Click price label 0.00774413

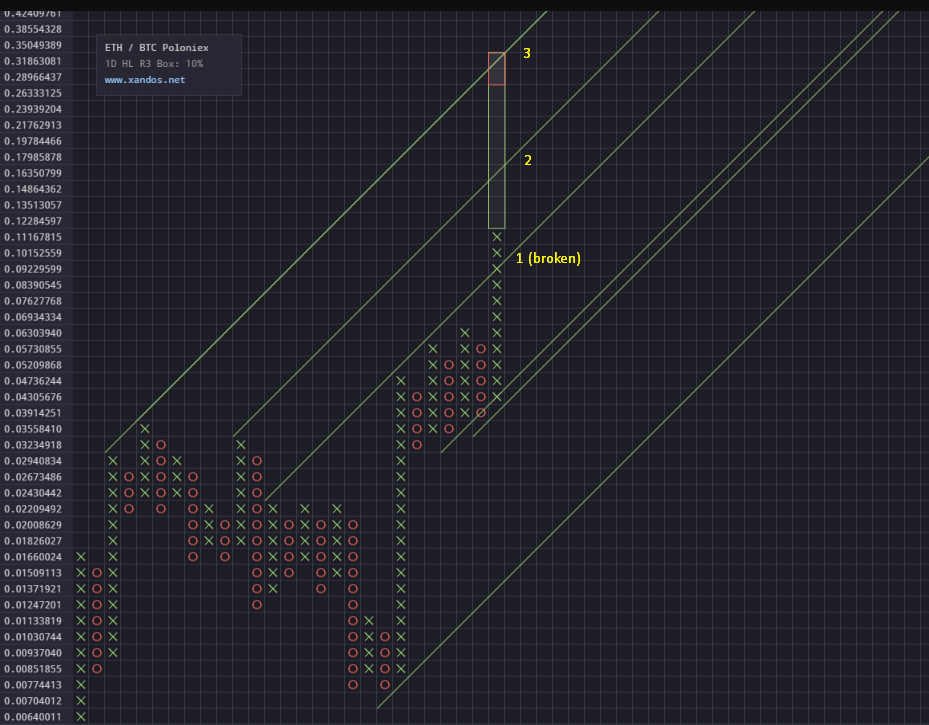pos(33,685)
